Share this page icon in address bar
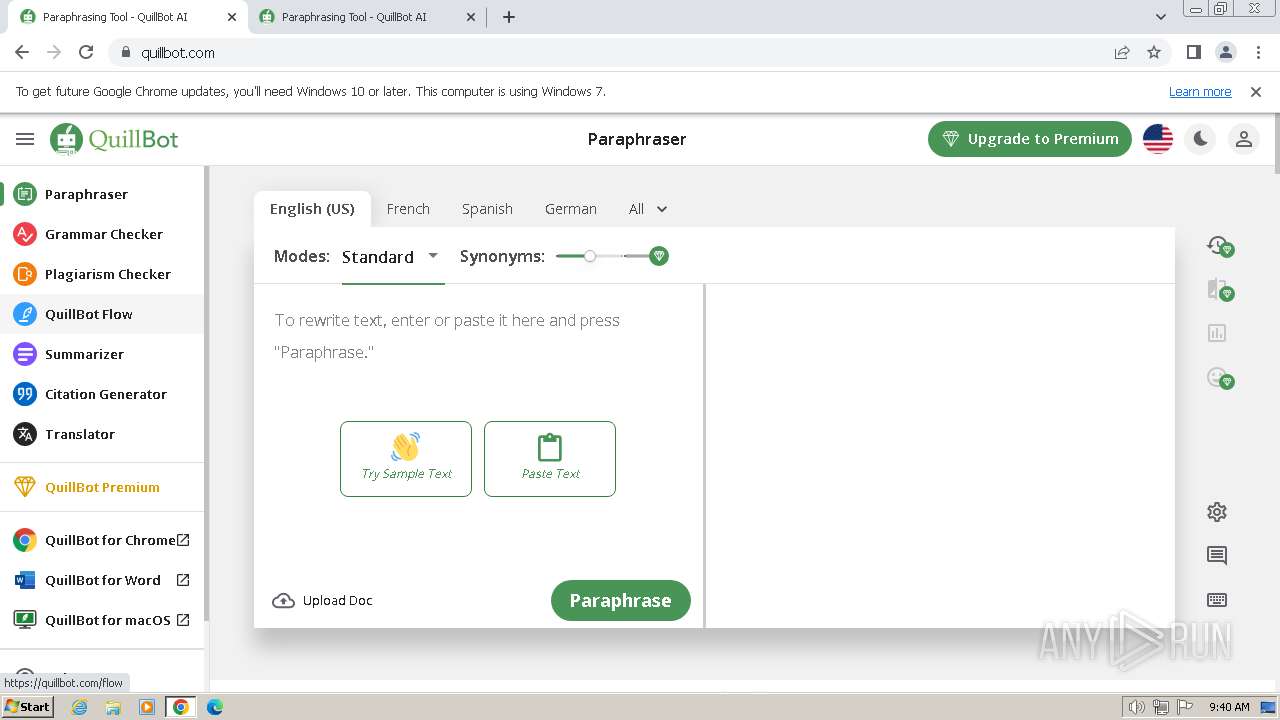Viewport: 1280px width, 720px height. point(1122,53)
